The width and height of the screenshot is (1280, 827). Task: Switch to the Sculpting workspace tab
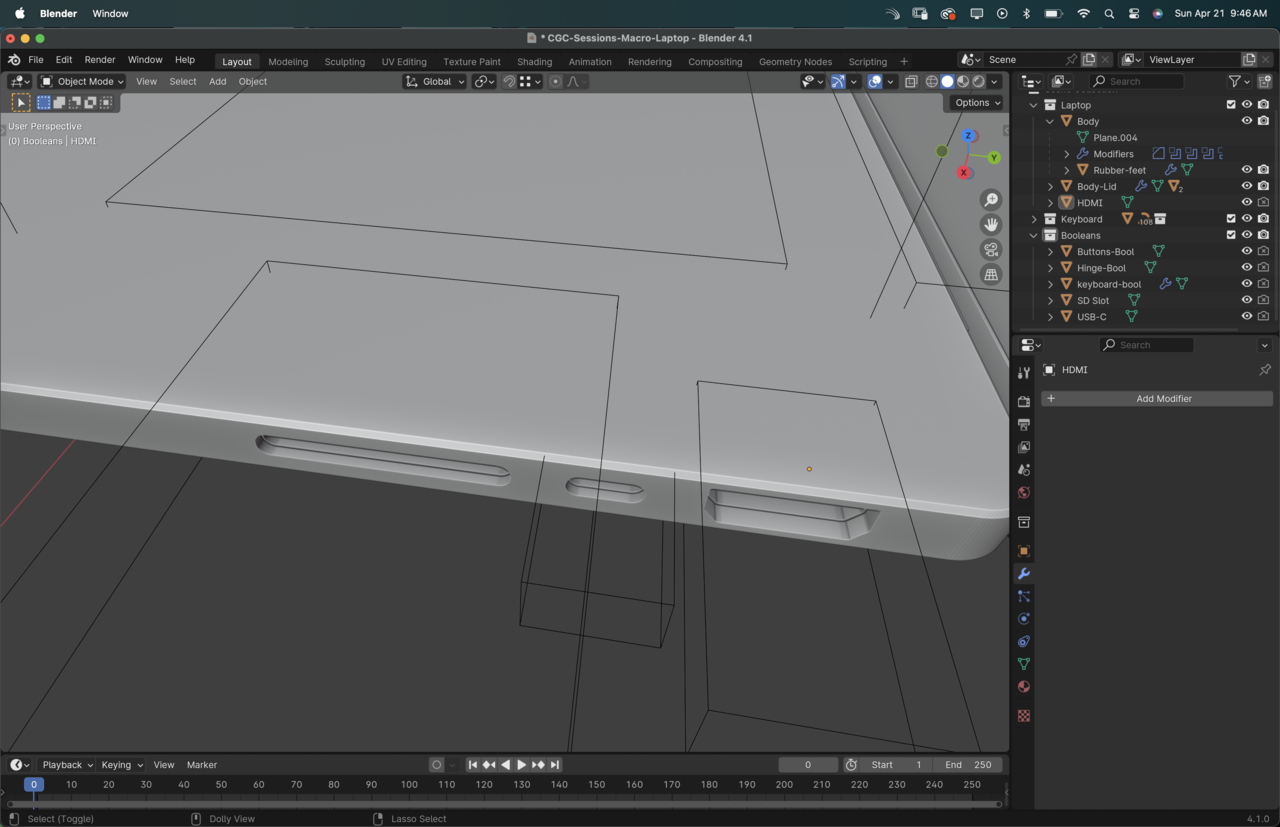pos(344,62)
